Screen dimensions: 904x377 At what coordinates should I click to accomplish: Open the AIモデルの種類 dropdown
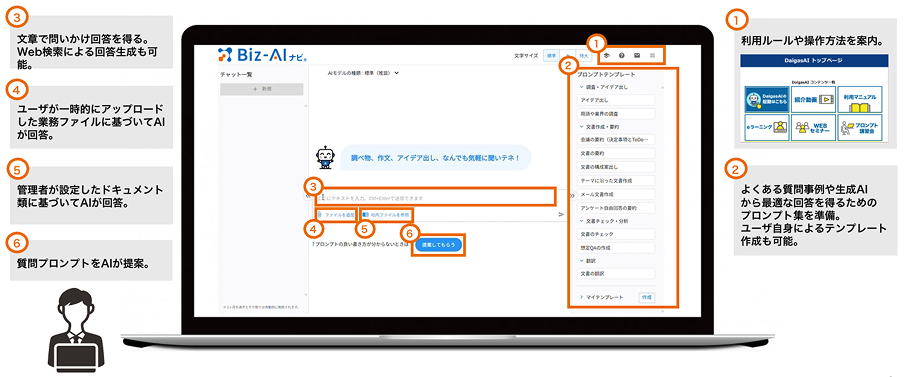(x=363, y=73)
